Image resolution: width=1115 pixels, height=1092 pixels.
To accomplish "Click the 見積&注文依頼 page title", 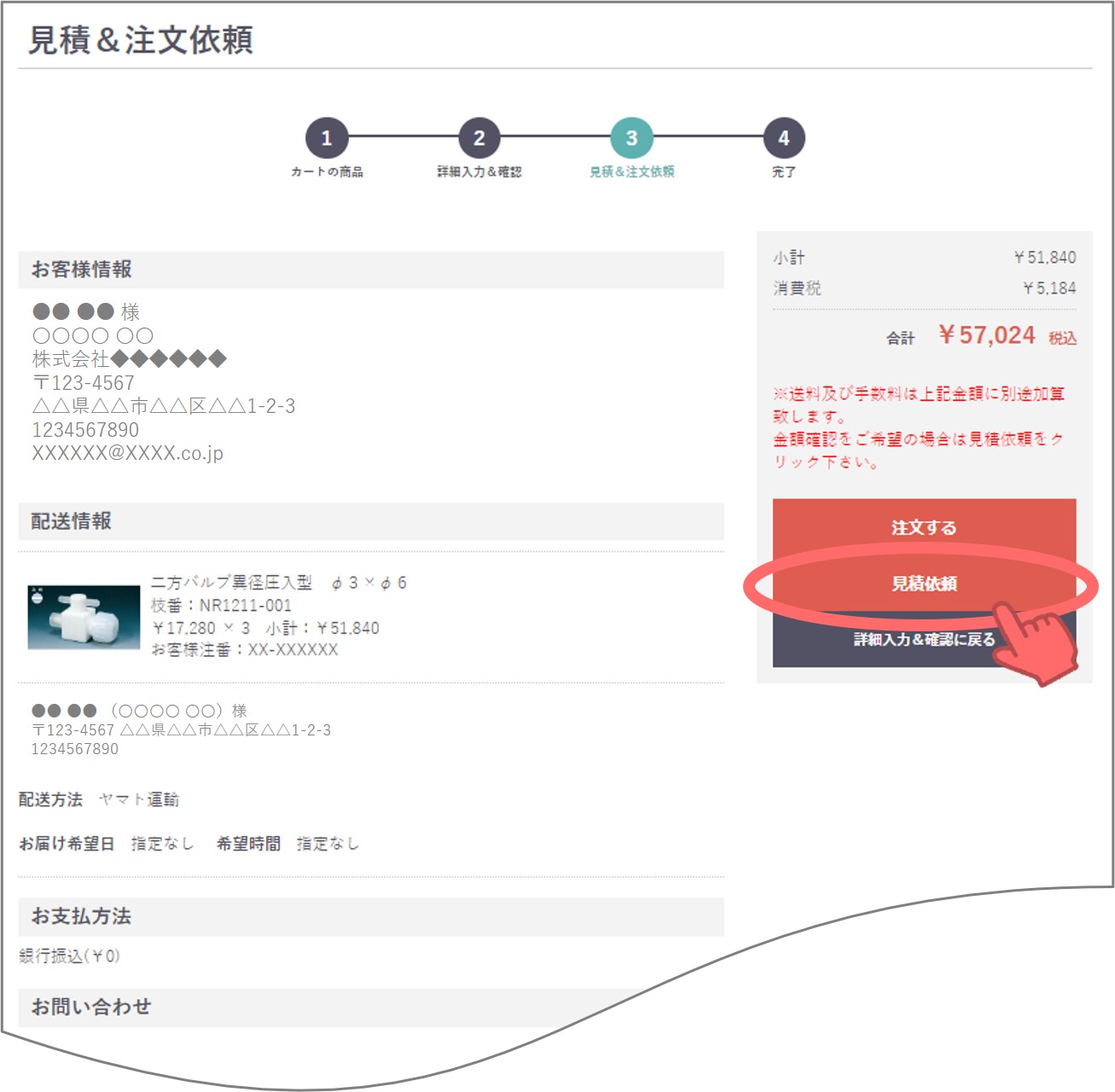I will [x=141, y=40].
